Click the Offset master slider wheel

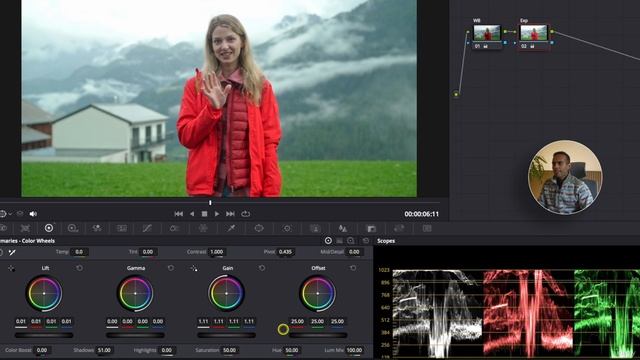coord(318,335)
